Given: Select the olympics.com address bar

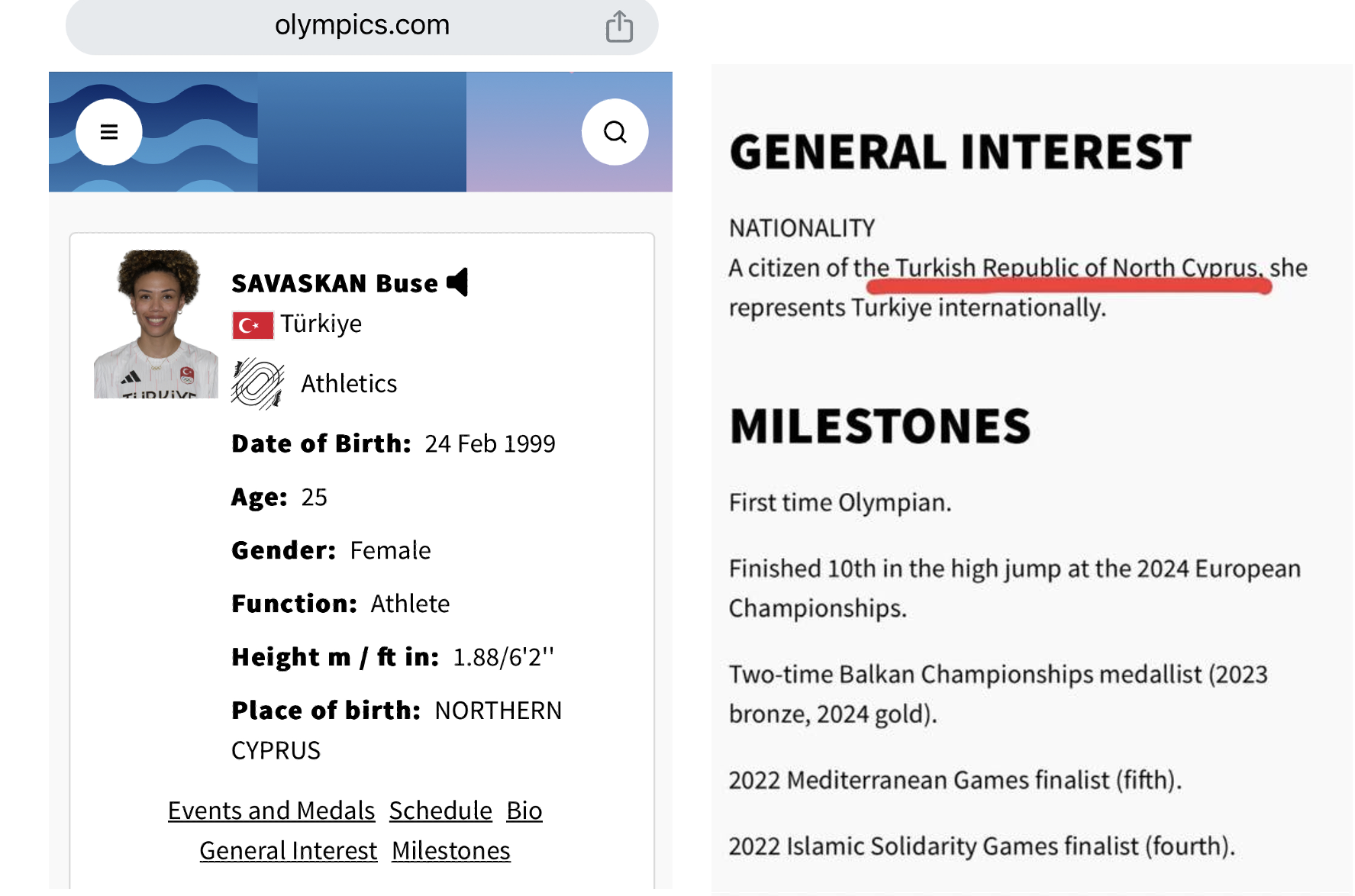Looking at the screenshot, I should [x=362, y=27].
